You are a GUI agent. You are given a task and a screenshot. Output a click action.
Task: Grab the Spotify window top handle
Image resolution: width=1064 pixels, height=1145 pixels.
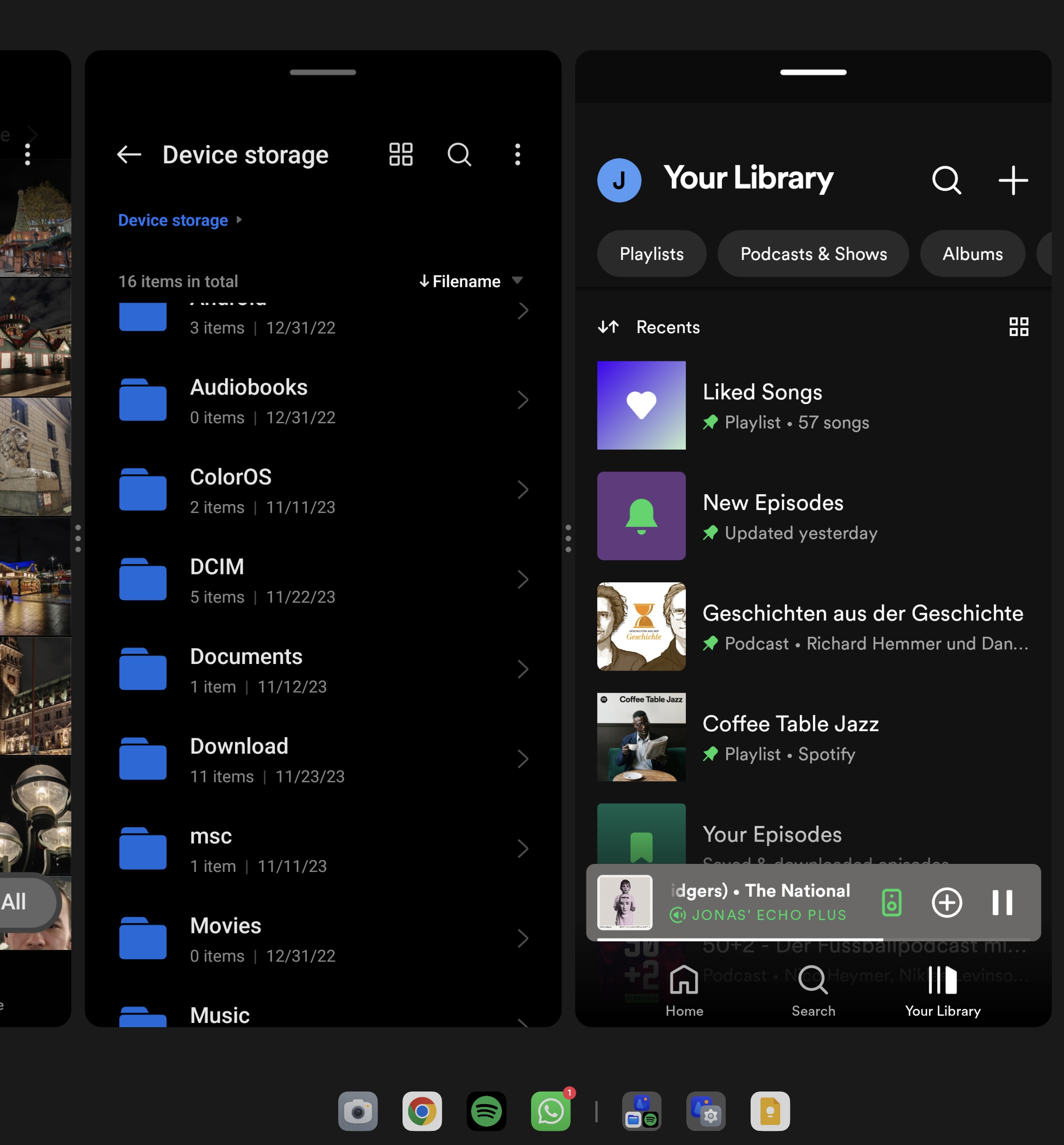coord(813,73)
